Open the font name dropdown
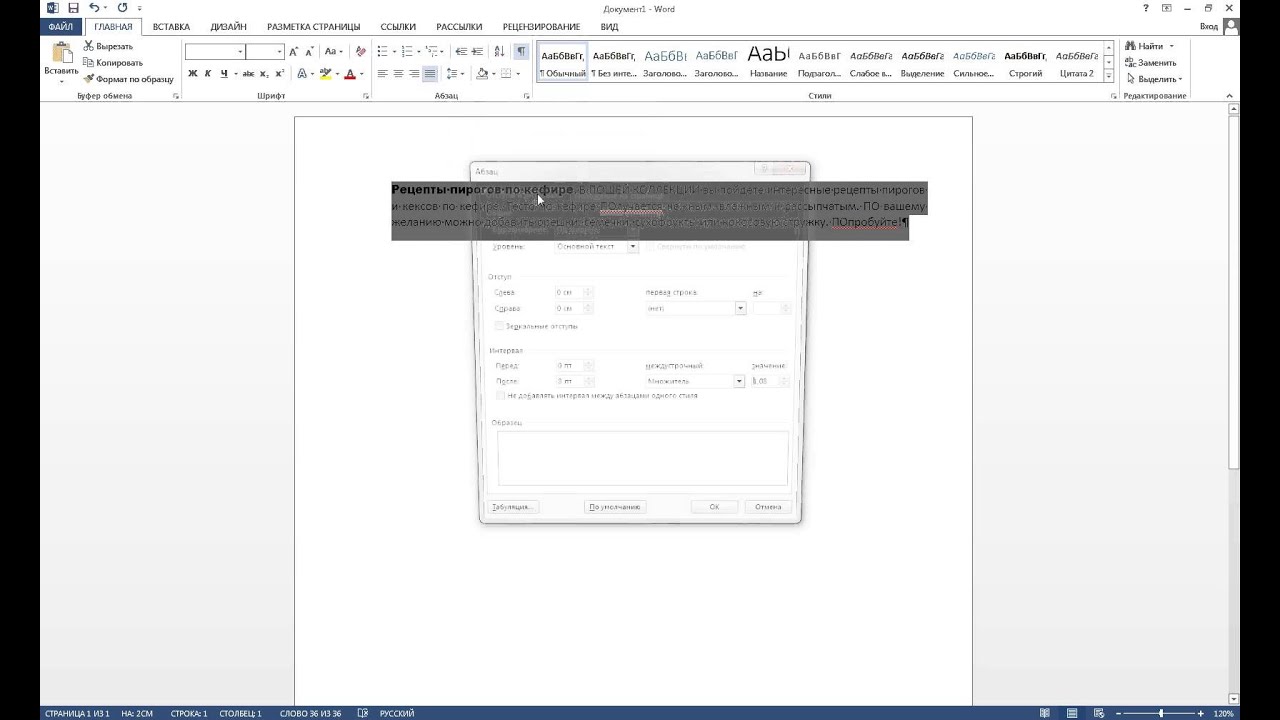Screen dimensions: 1280x720 click(240, 51)
